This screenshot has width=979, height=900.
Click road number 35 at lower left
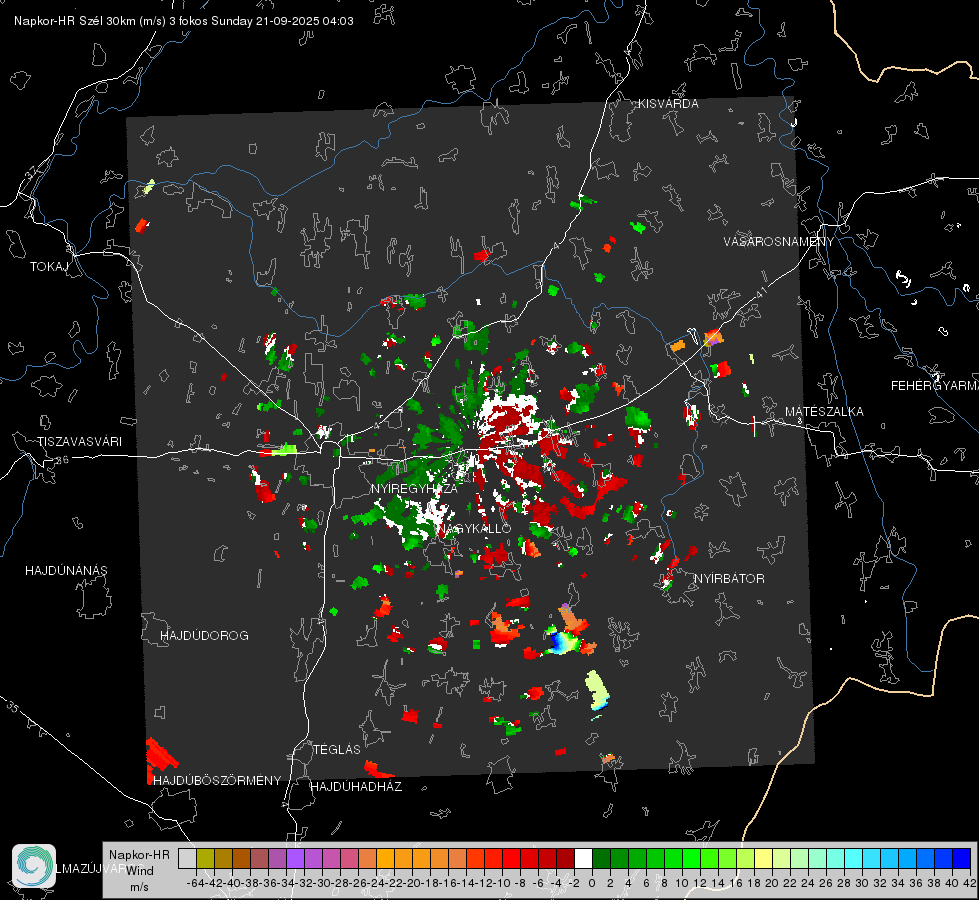pyautogui.click(x=13, y=708)
